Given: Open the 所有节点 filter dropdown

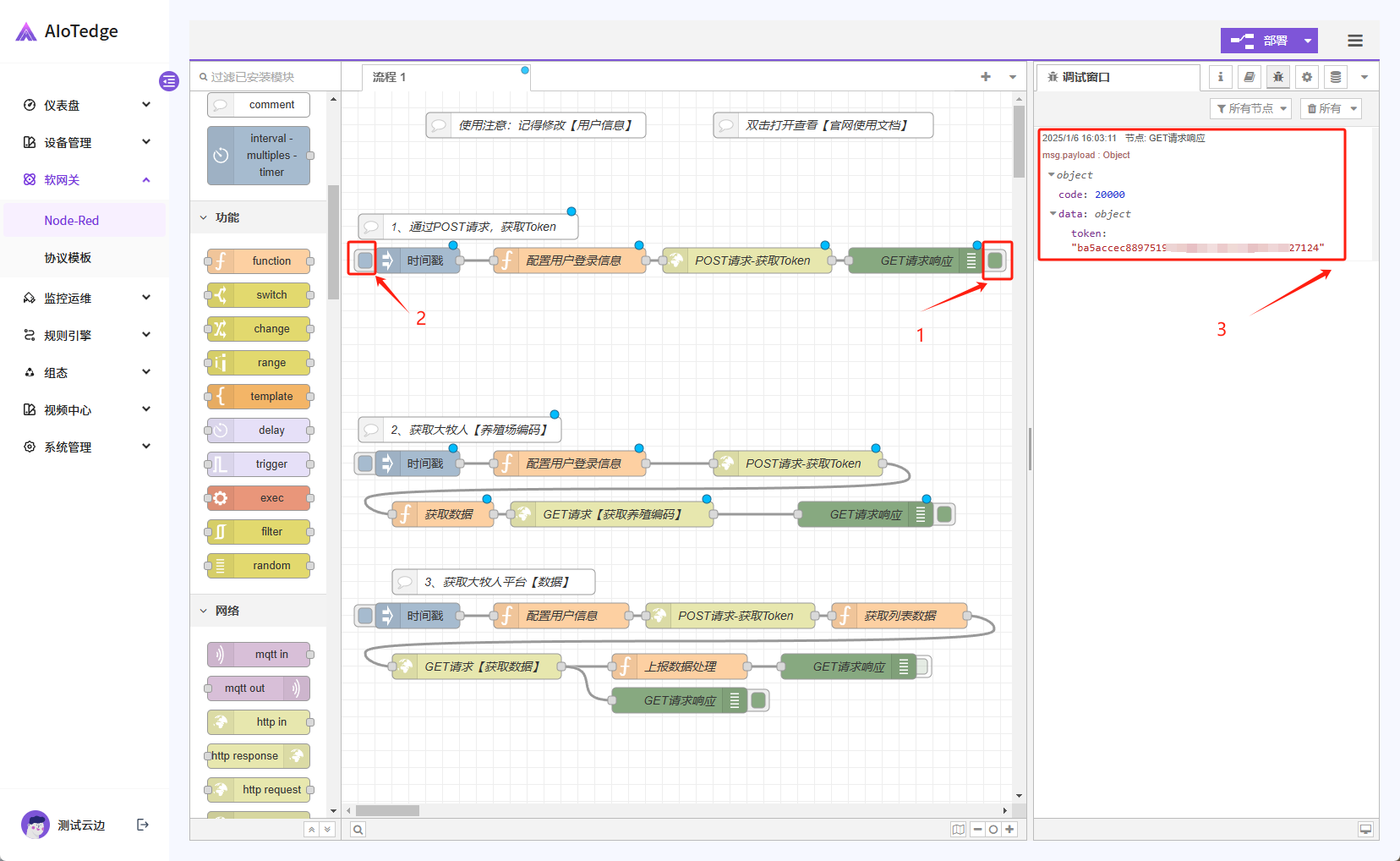Looking at the screenshot, I should click(x=1250, y=108).
